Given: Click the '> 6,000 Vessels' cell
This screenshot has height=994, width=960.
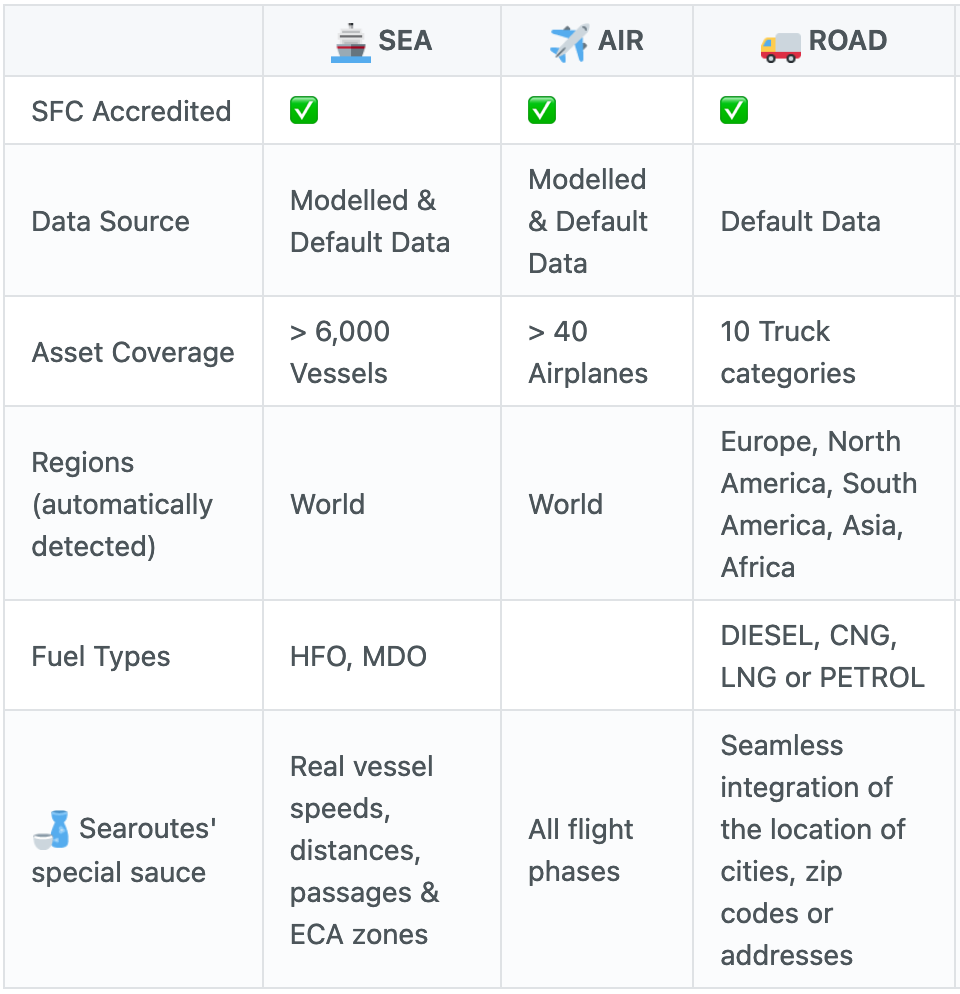Looking at the screenshot, I should tap(382, 352).
